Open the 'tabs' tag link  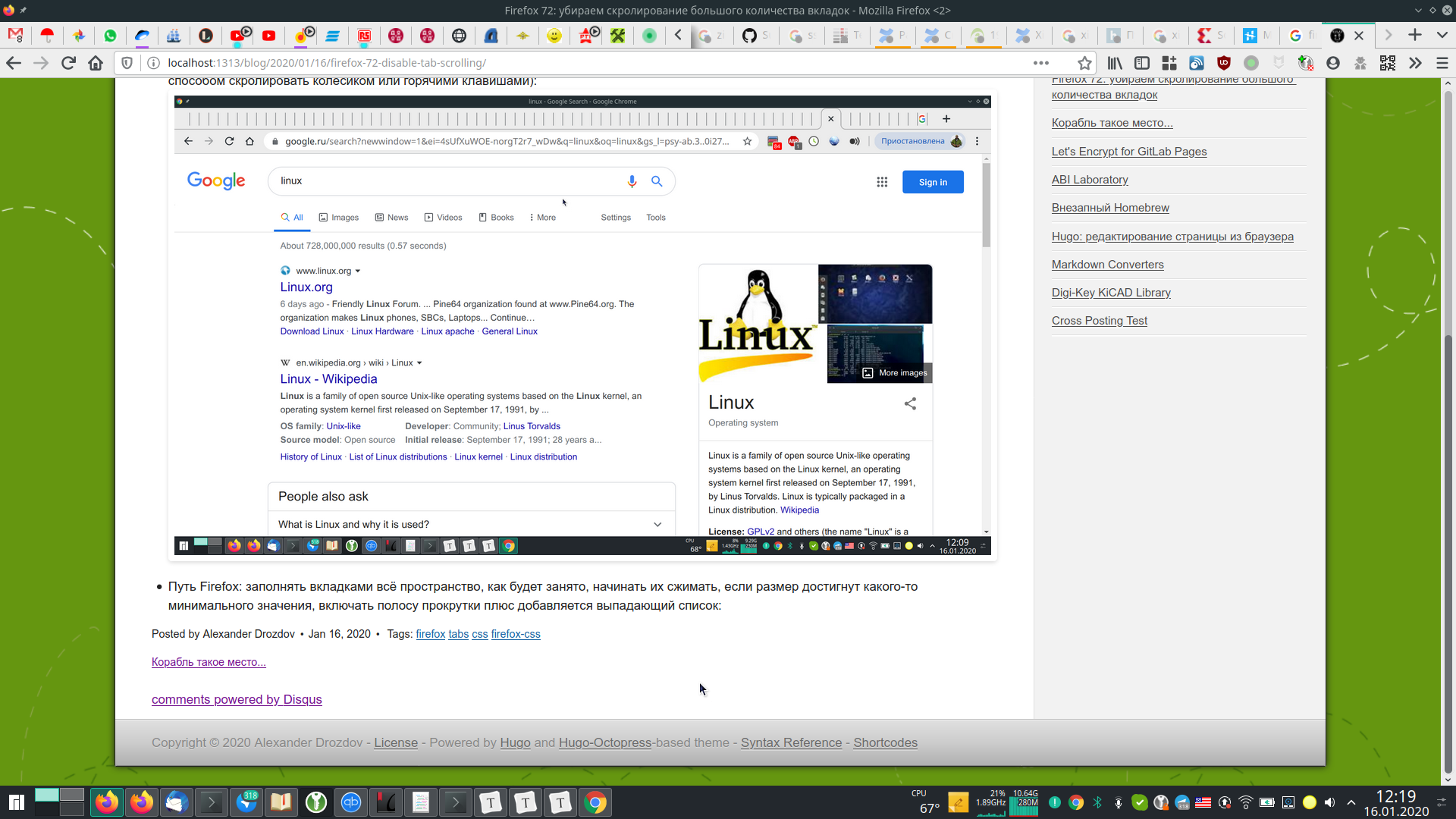pyautogui.click(x=458, y=634)
